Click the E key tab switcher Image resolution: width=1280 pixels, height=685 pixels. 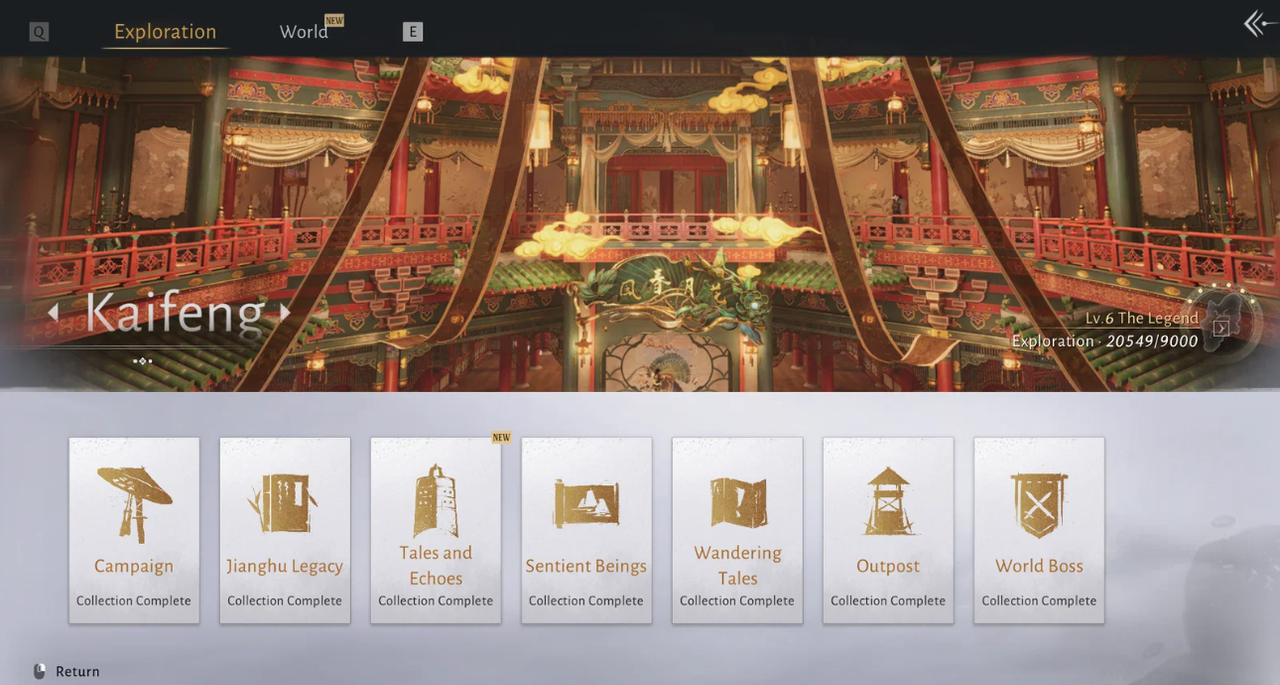click(x=413, y=32)
